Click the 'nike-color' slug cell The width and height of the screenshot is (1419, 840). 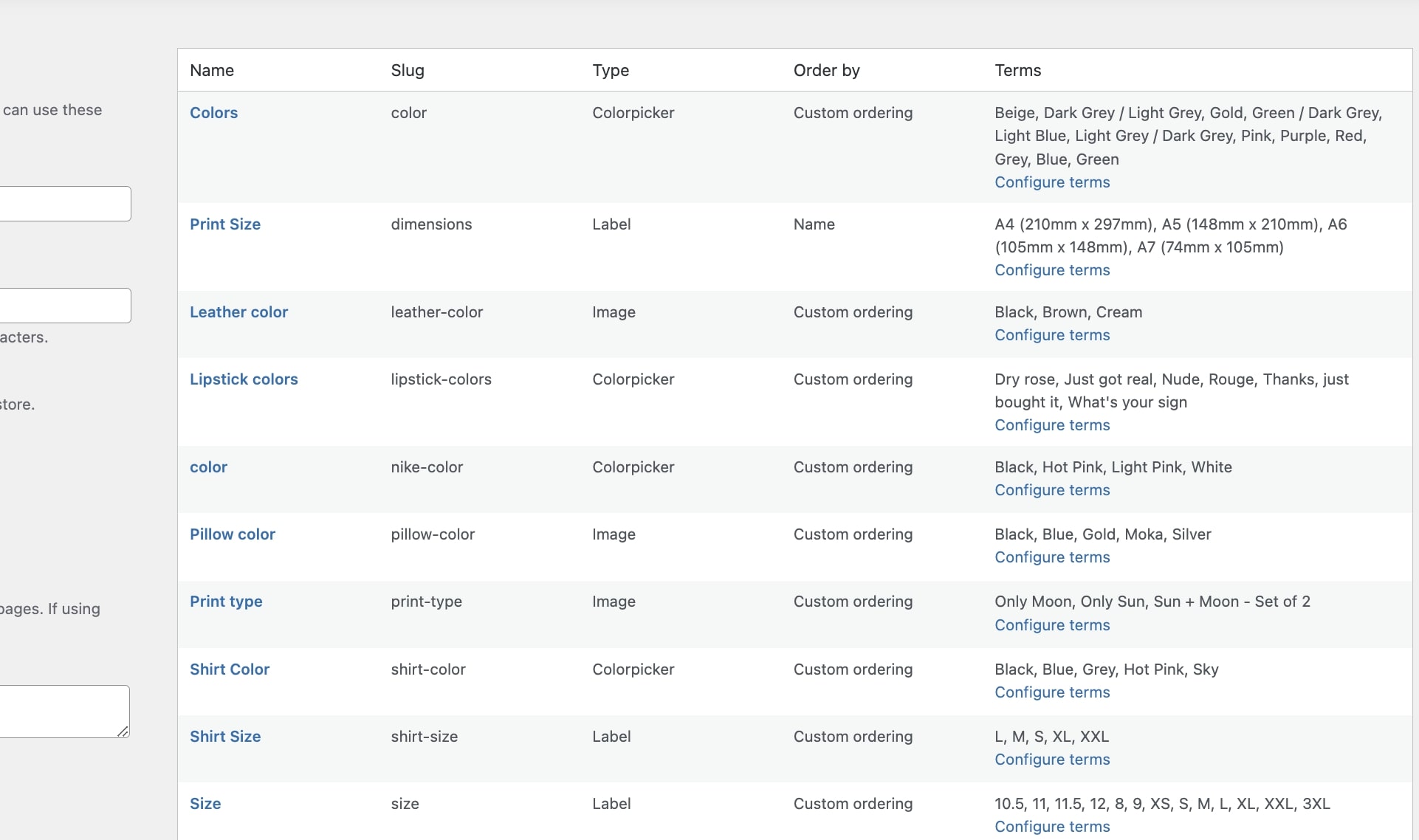tap(427, 467)
